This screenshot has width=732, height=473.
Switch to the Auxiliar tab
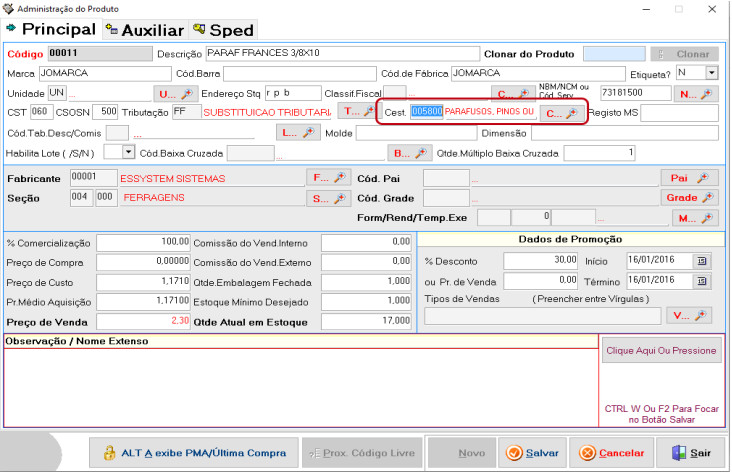tap(145, 29)
